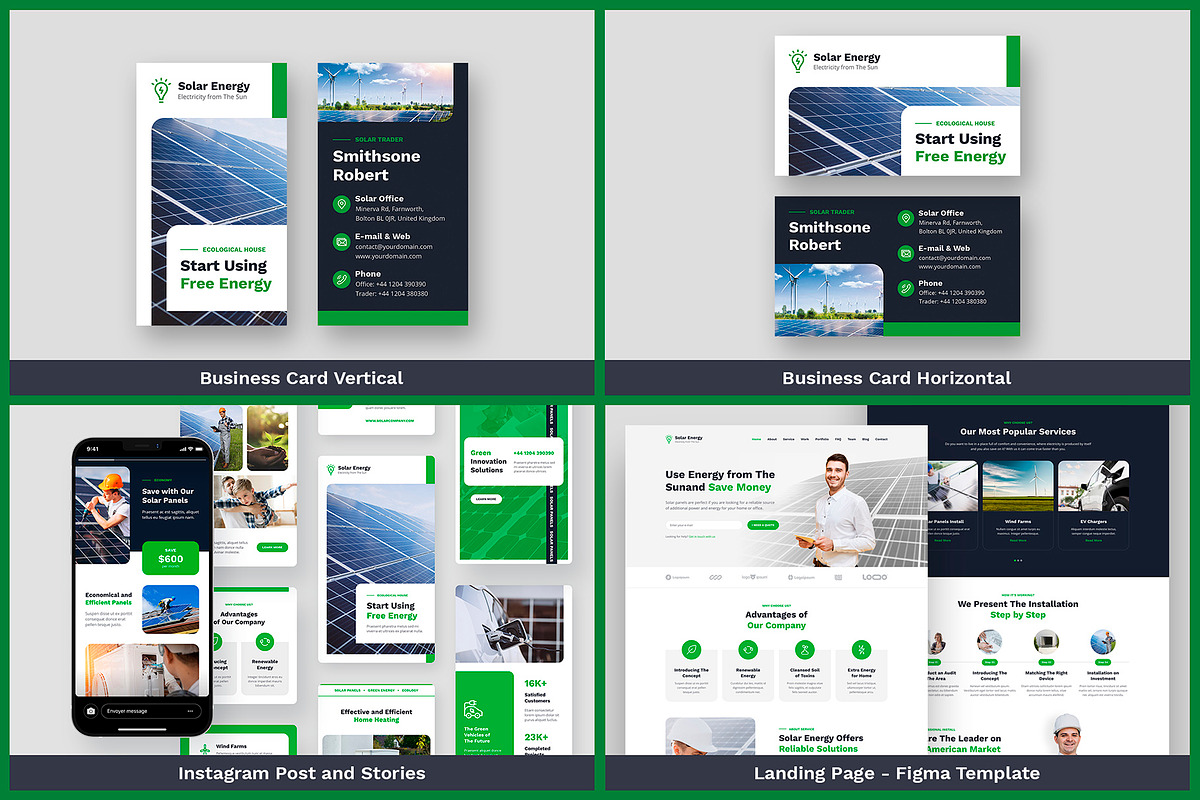This screenshot has height=800, width=1200.
Task: Click the Wi-Fi status icon on the phone
Action: point(189,448)
